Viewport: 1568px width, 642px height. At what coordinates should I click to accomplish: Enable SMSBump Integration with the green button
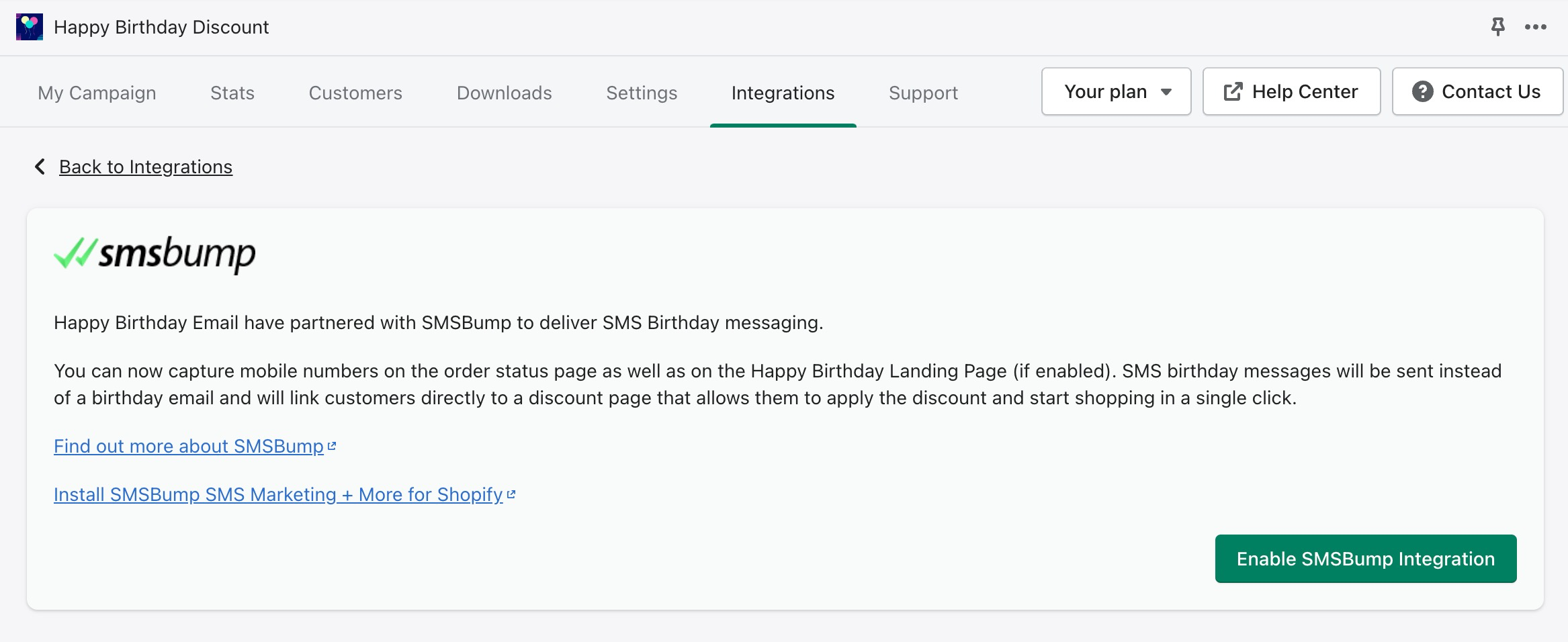point(1365,559)
